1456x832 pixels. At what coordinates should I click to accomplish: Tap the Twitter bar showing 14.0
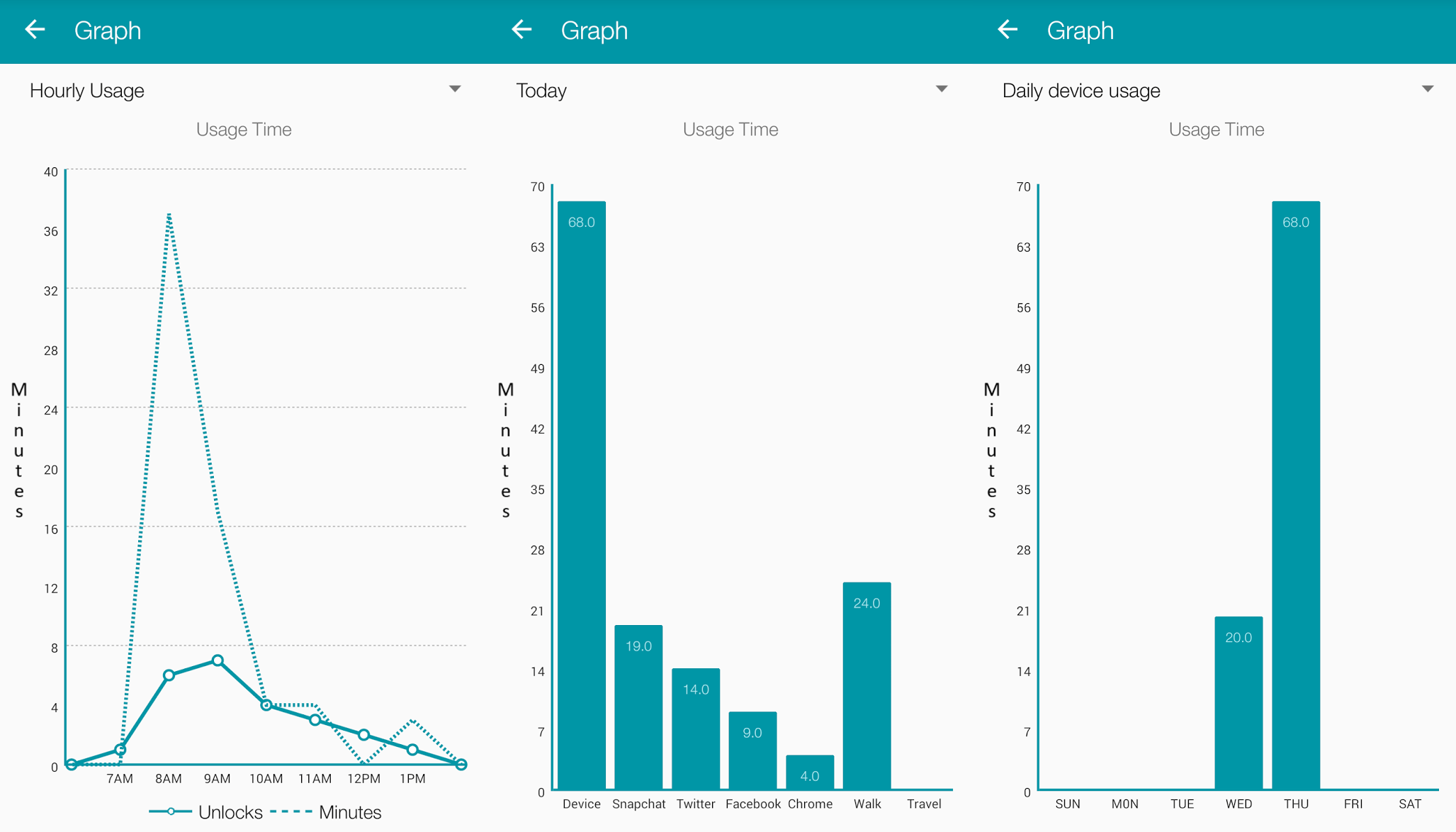[696, 729]
